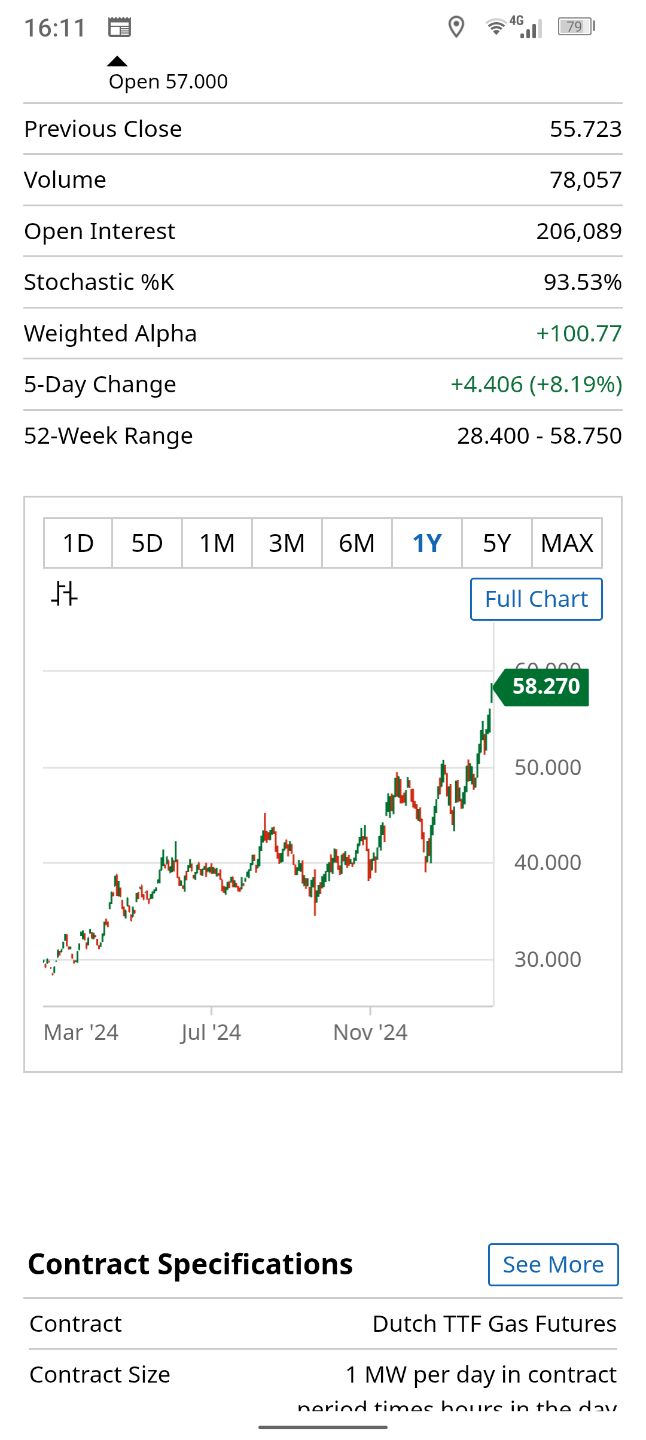Click the black triangle Open price marker

[x=117, y=62]
